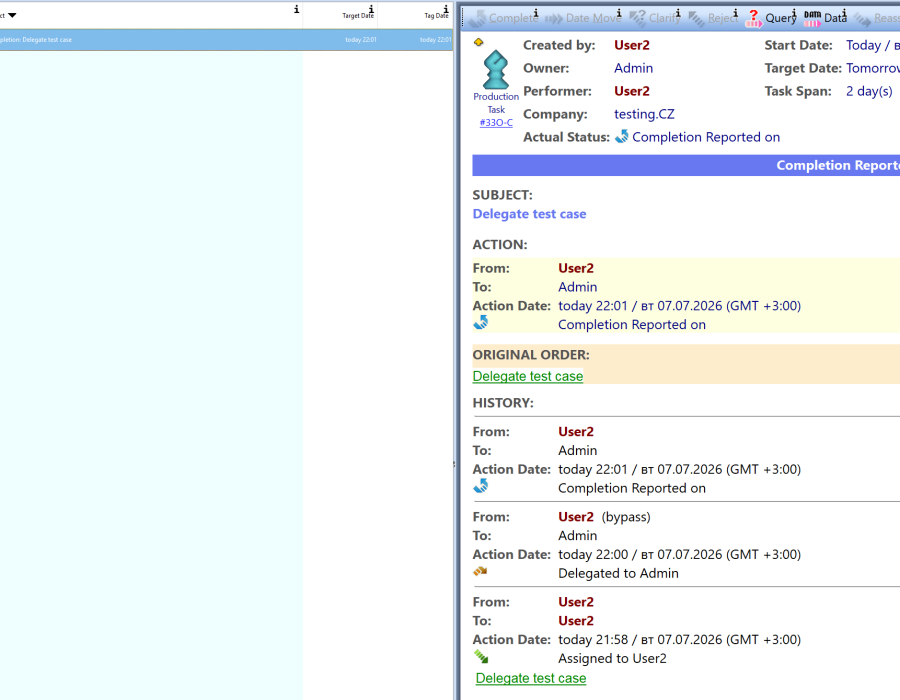Click the Assigned to User2 history icon

point(480,656)
